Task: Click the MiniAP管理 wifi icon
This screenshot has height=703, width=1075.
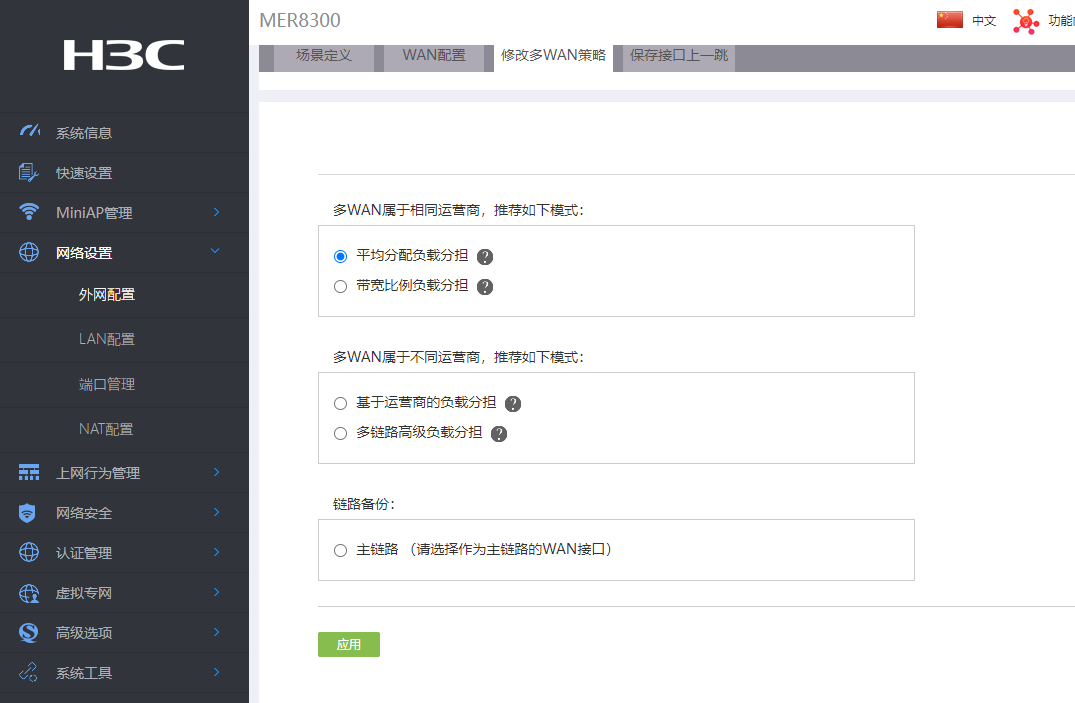Action: [29, 211]
